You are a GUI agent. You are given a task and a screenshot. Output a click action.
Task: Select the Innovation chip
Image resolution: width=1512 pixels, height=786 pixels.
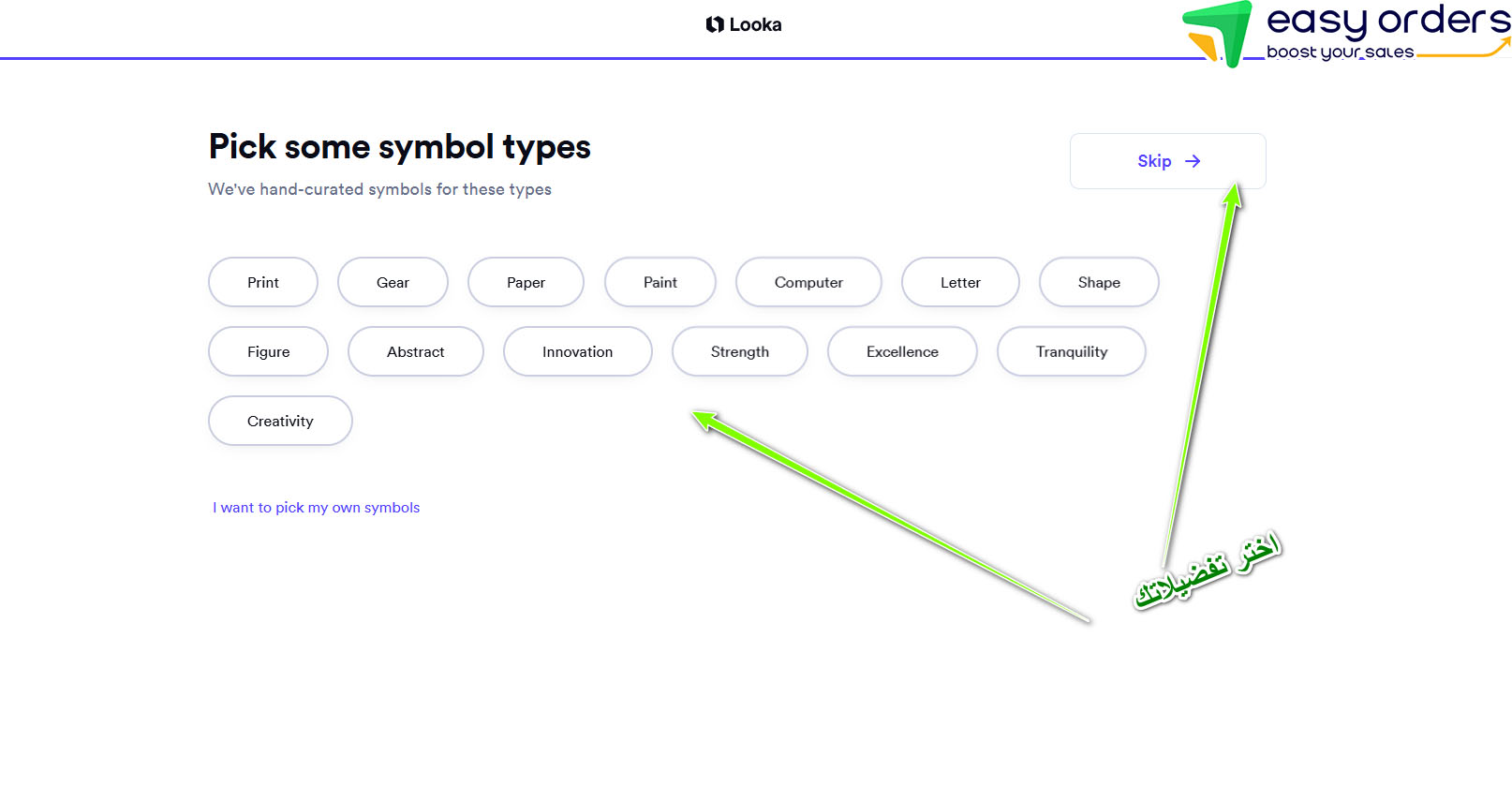577,351
